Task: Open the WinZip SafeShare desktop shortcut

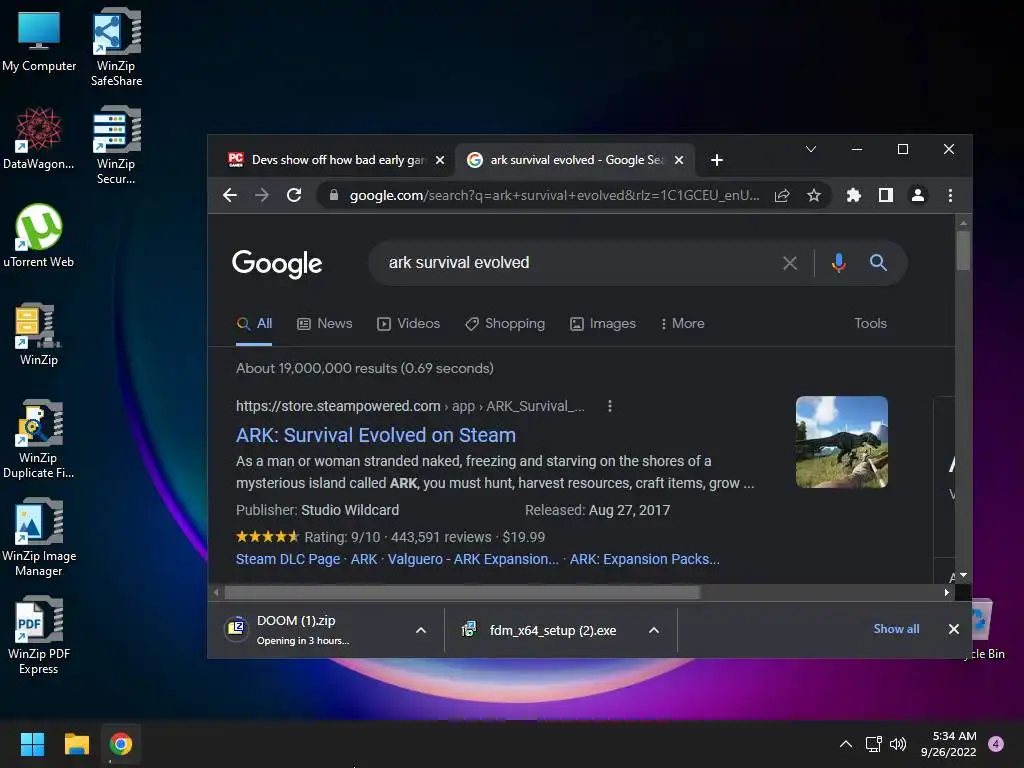Action: [x=116, y=48]
